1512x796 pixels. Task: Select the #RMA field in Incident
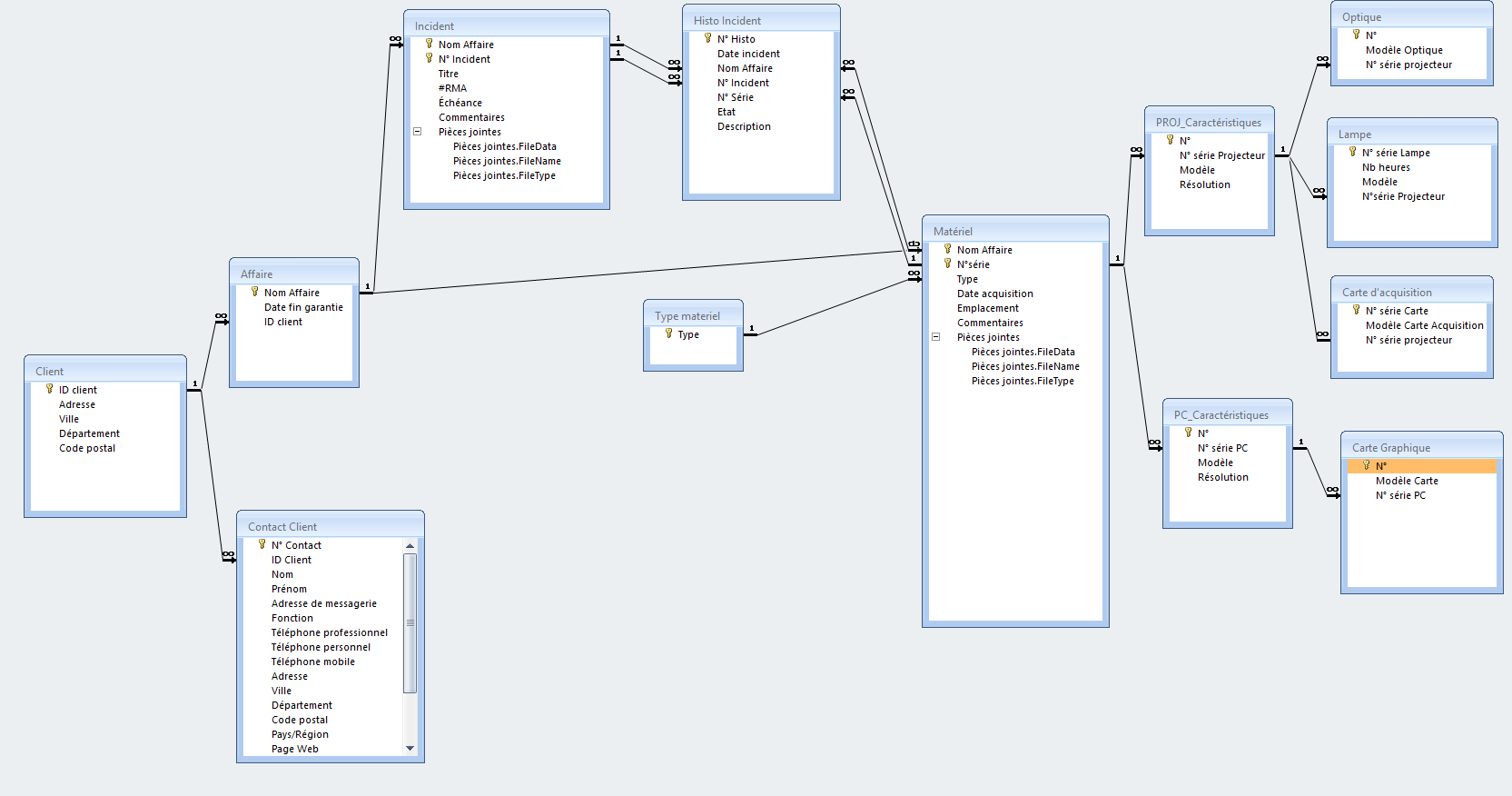[x=452, y=88]
